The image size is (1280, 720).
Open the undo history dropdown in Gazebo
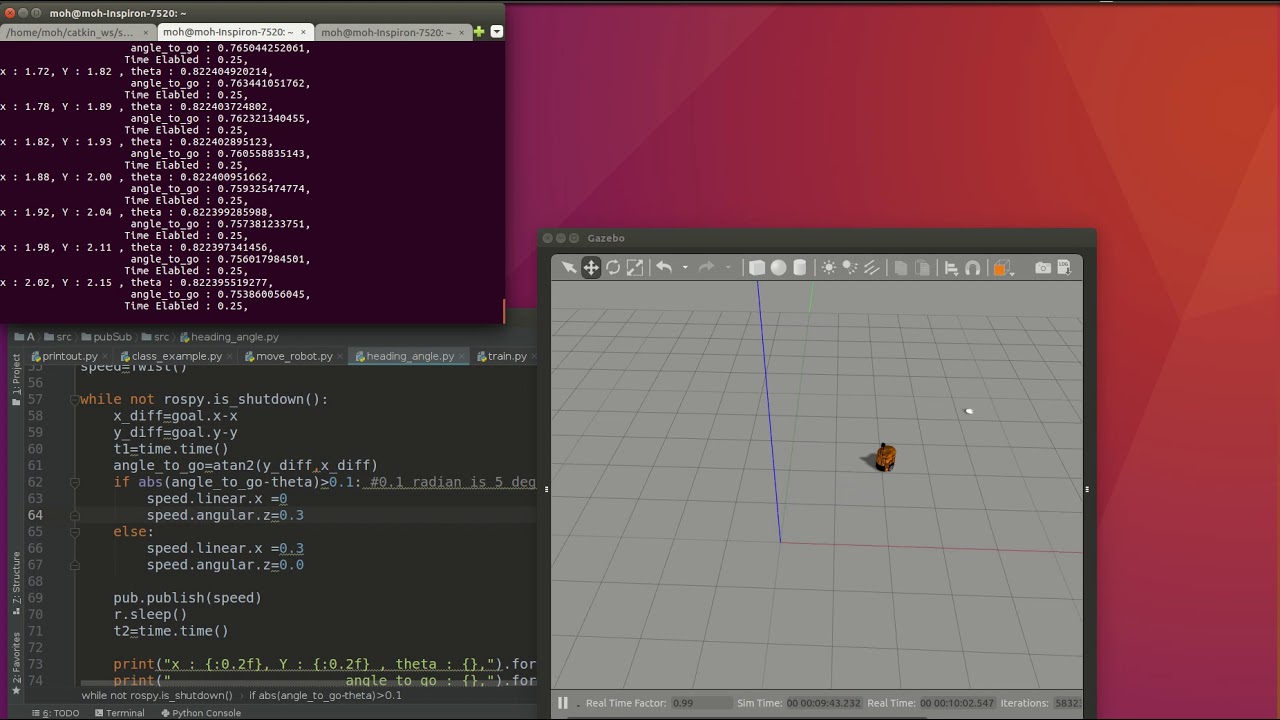(x=685, y=267)
